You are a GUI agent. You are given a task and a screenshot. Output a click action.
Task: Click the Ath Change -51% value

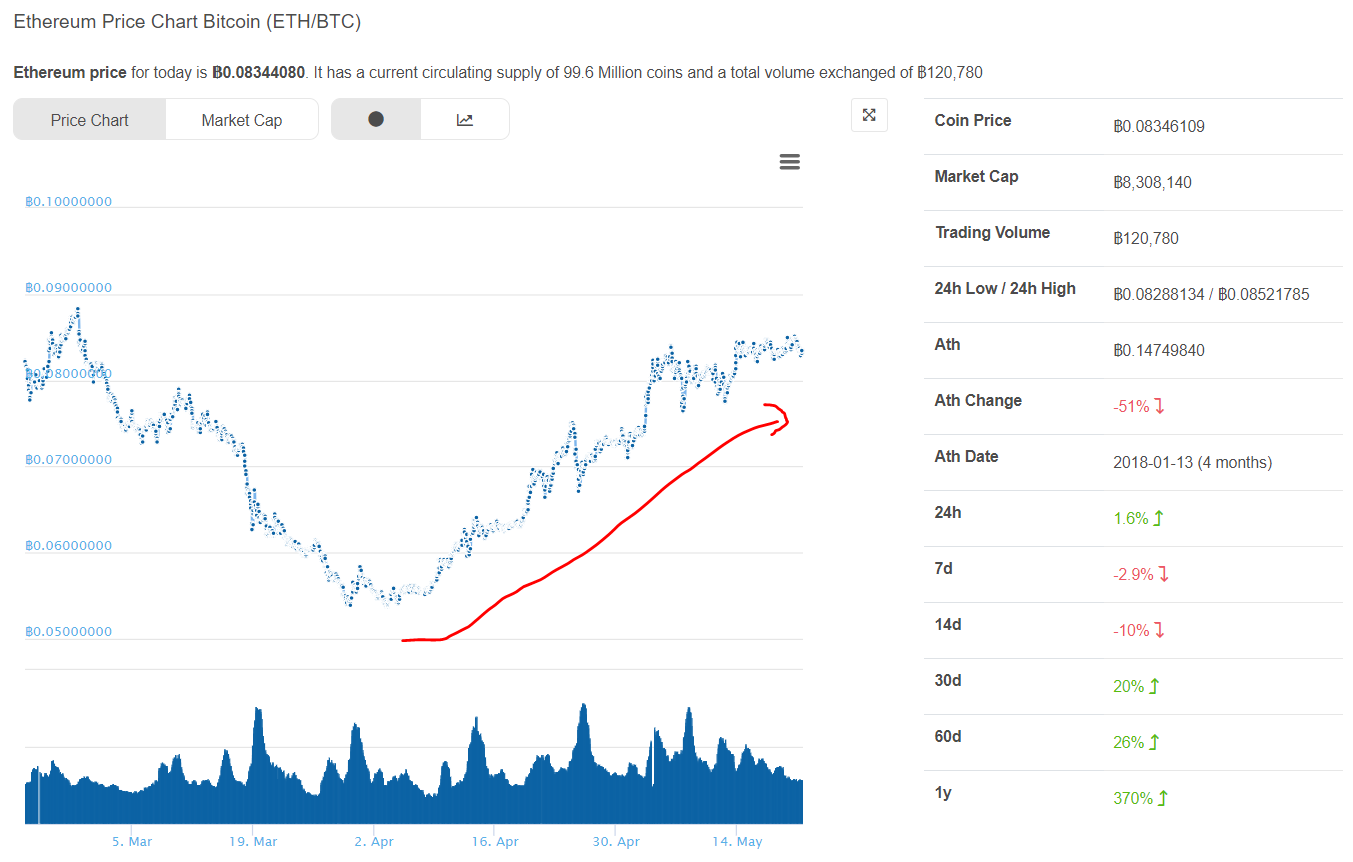click(1139, 407)
